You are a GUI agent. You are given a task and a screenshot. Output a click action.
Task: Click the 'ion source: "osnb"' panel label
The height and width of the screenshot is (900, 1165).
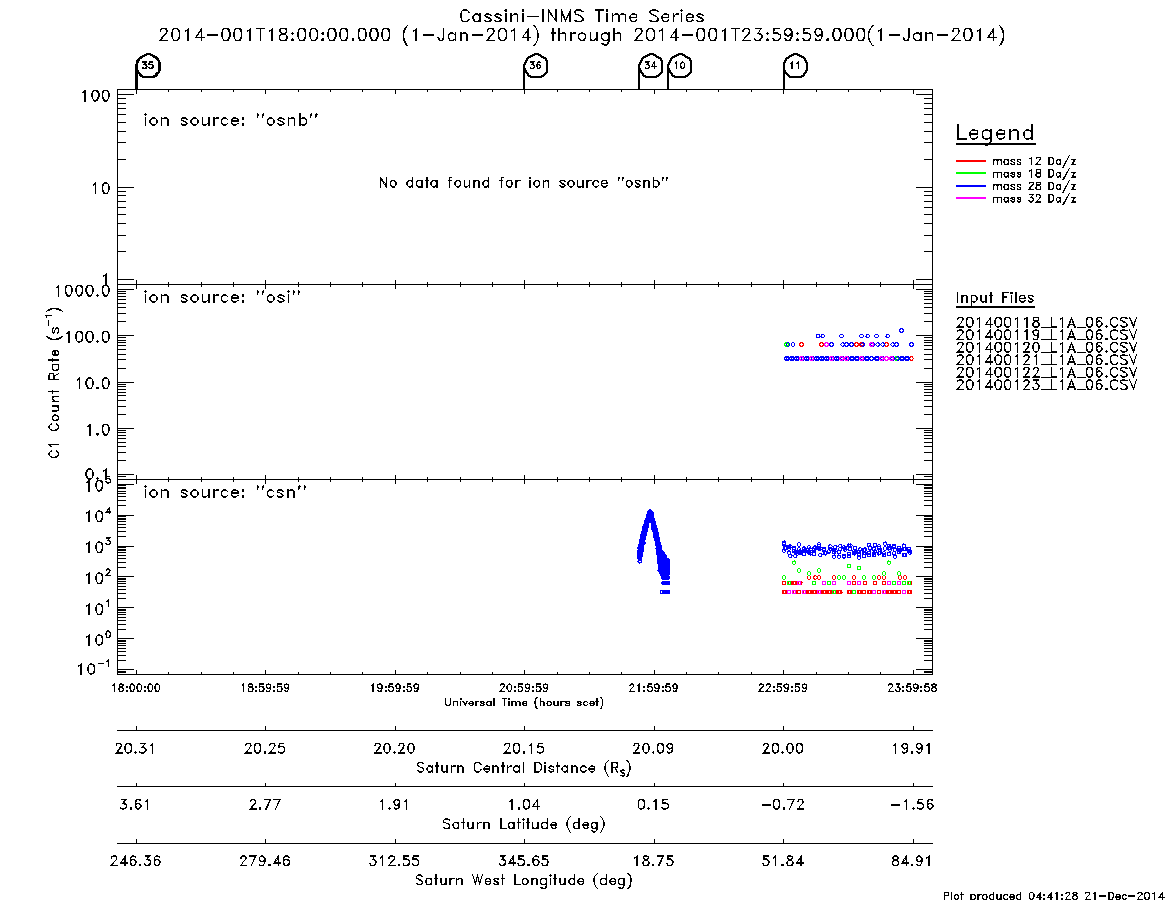231,120
